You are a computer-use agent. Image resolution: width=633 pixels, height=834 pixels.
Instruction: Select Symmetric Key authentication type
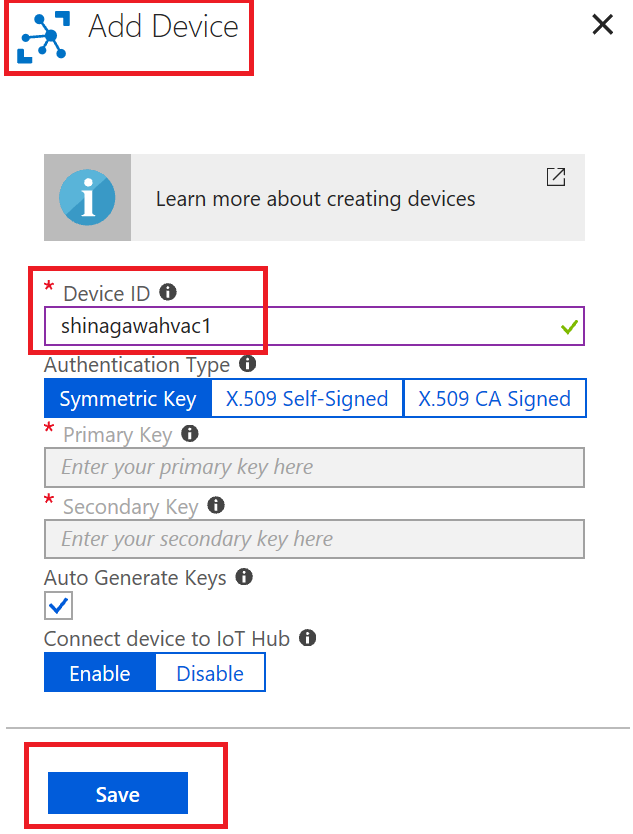(x=127, y=398)
